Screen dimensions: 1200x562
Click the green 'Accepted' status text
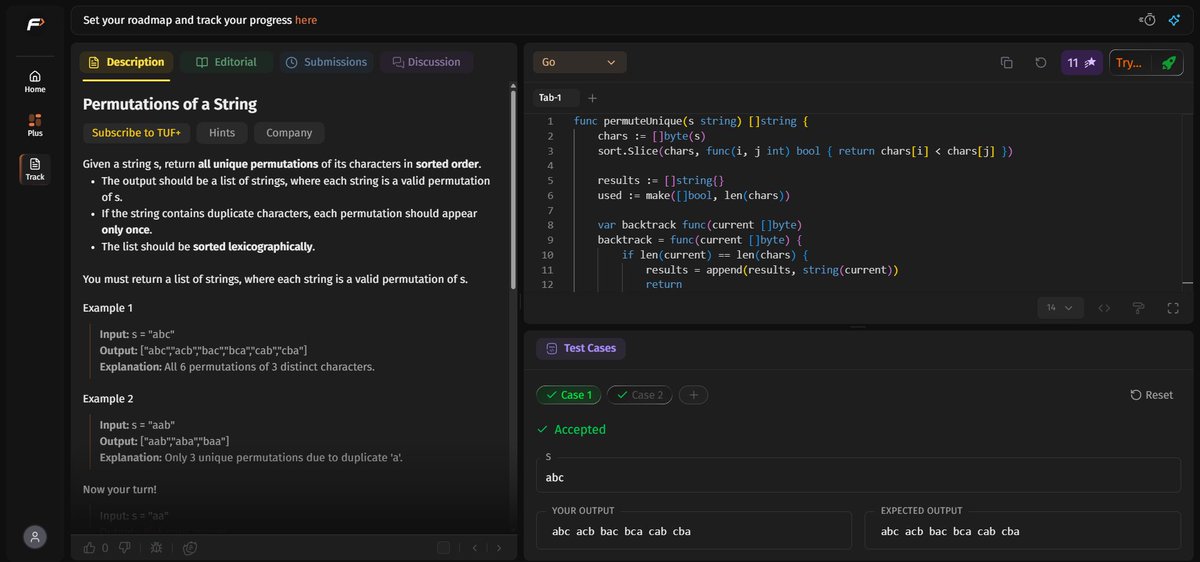tap(580, 429)
